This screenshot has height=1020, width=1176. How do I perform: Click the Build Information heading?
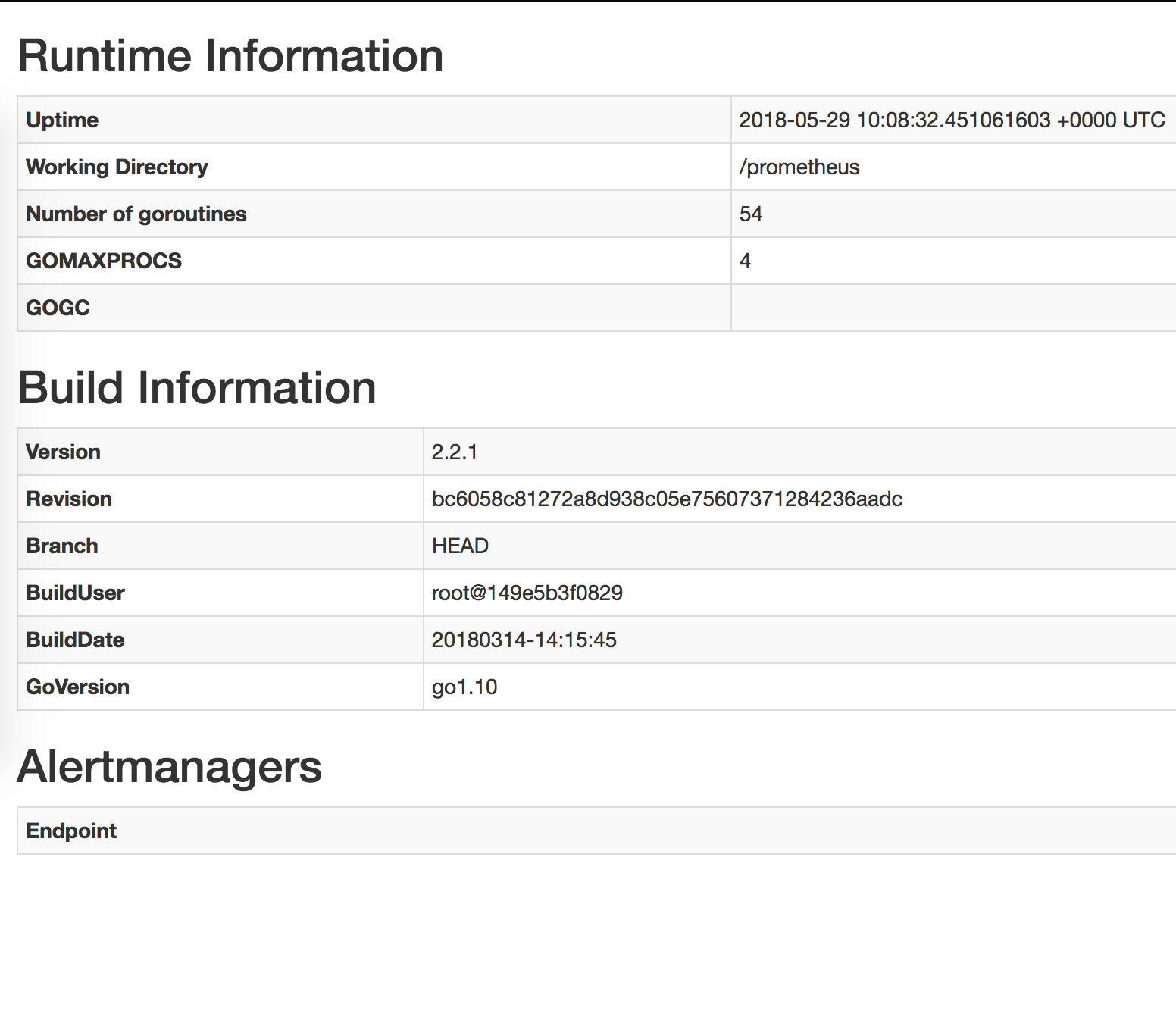pos(197,388)
